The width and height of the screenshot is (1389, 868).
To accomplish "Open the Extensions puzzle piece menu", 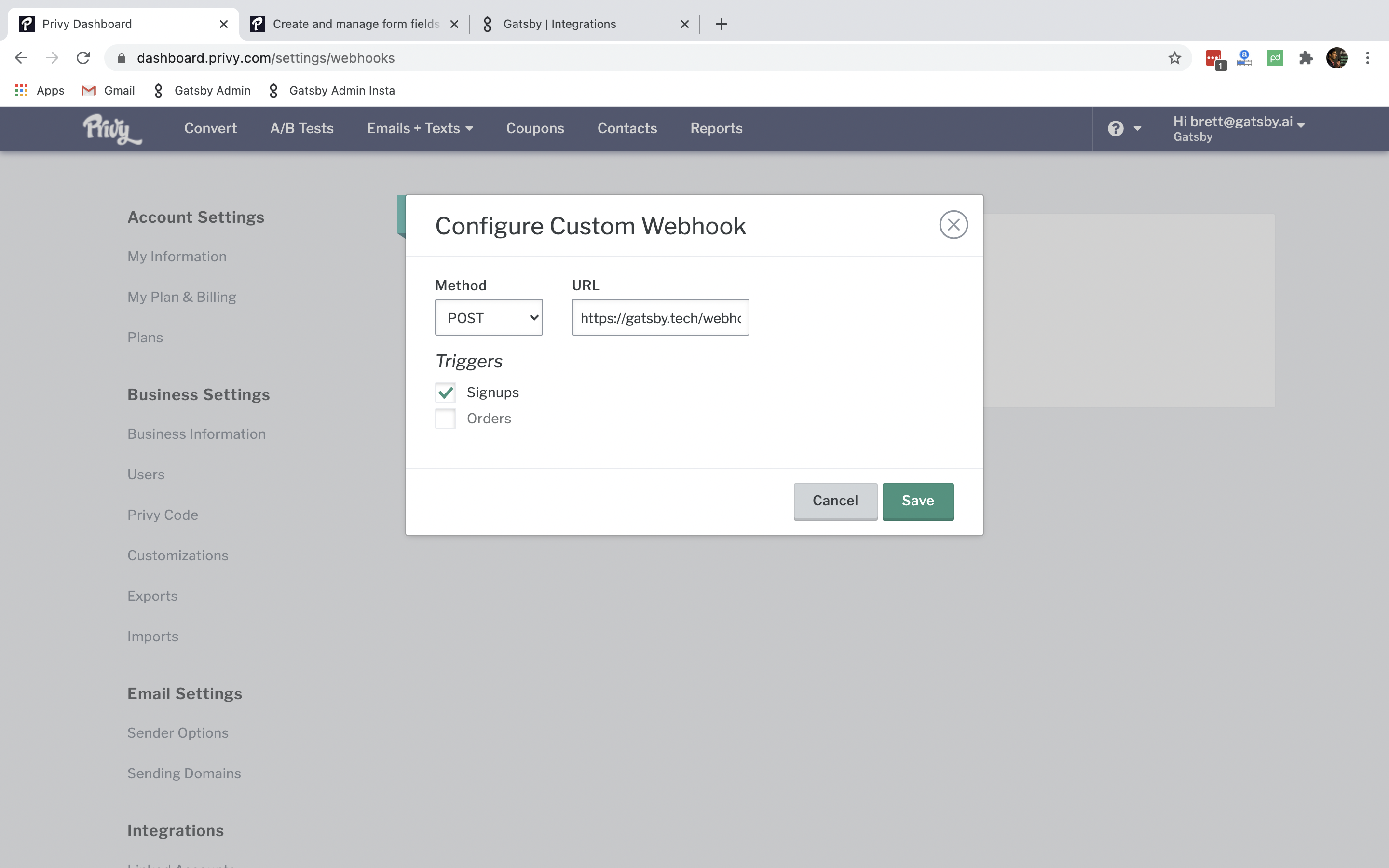I will pyautogui.click(x=1306, y=58).
